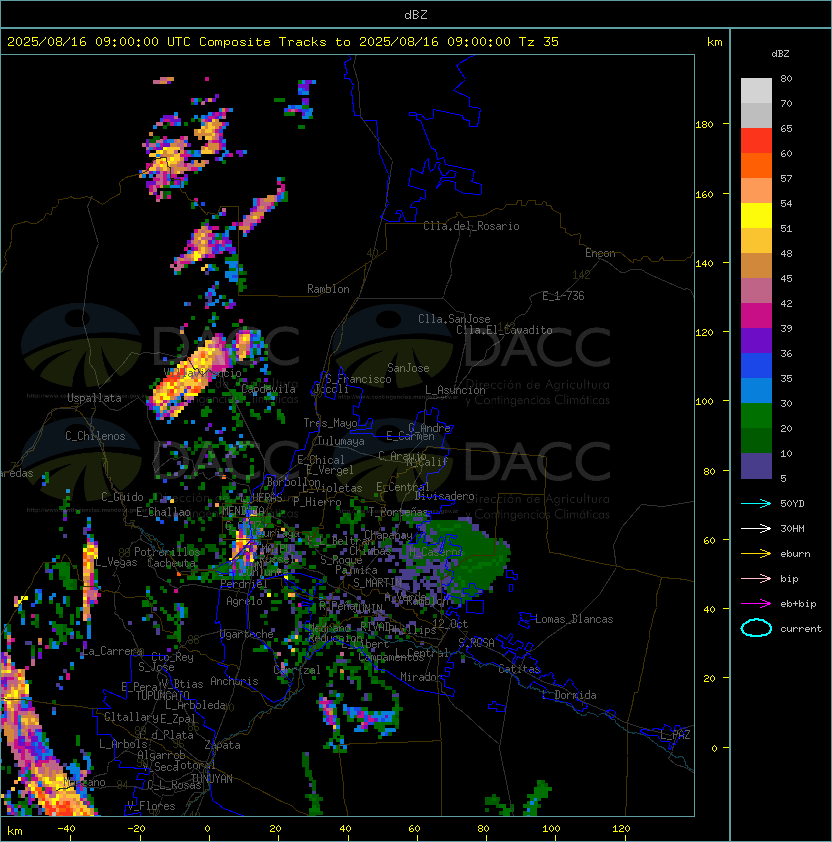Click the 'Encon' map label
Image resolution: width=832 pixels, height=842 pixels.
600,253
